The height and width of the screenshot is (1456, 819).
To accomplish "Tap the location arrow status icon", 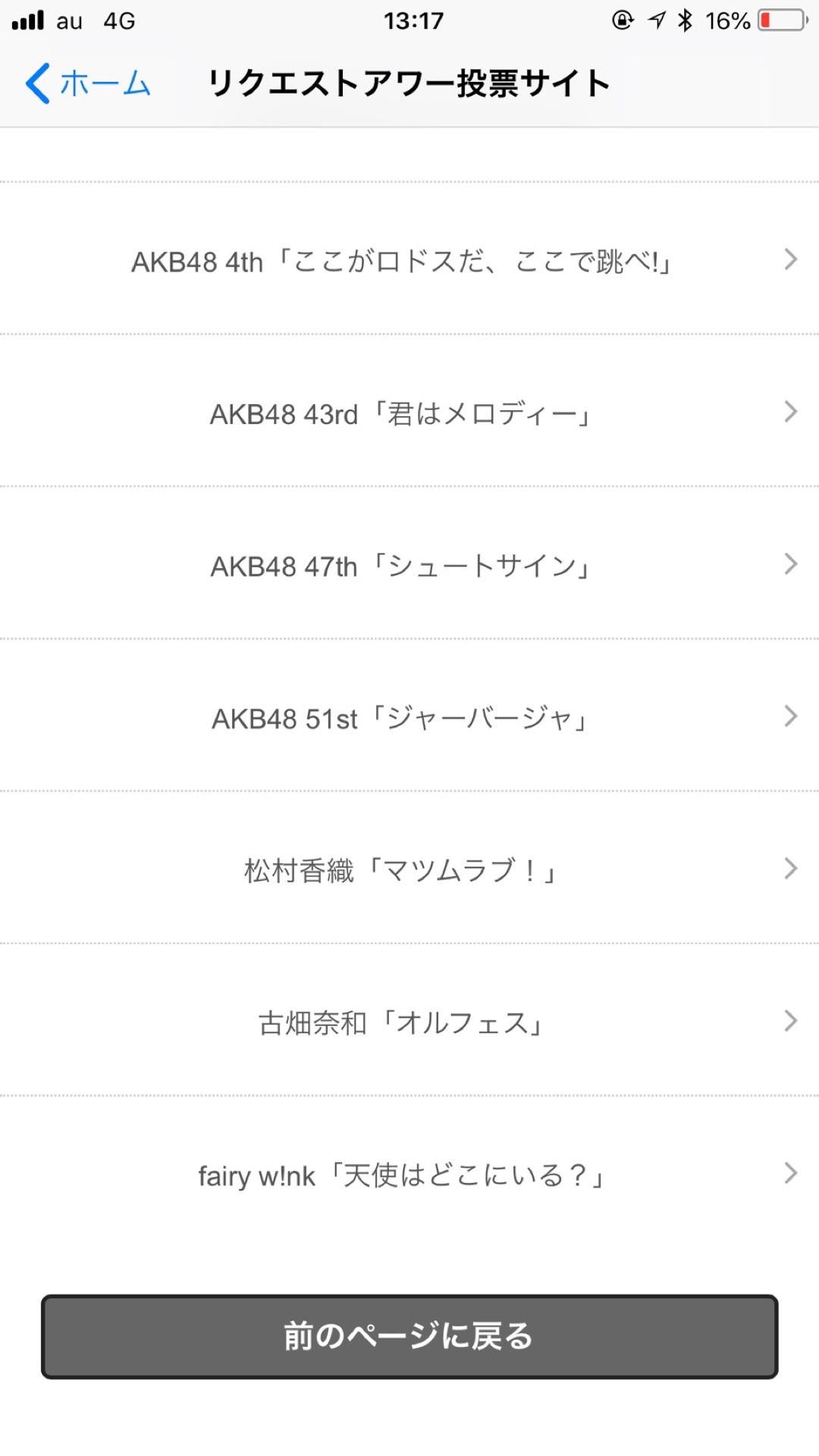I will [x=657, y=20].
